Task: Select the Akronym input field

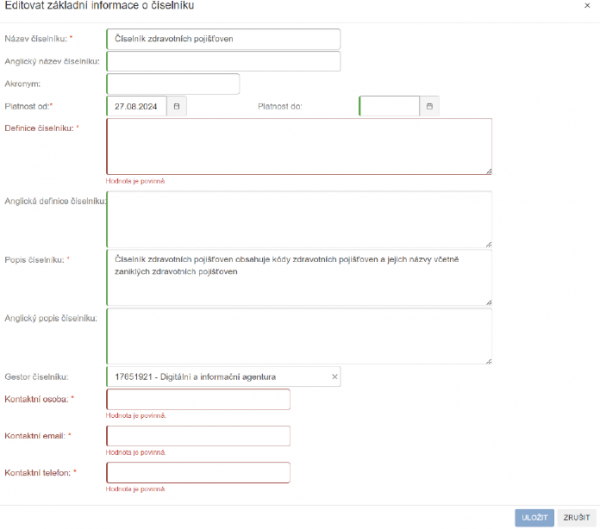Action: (x=173, y=84)
